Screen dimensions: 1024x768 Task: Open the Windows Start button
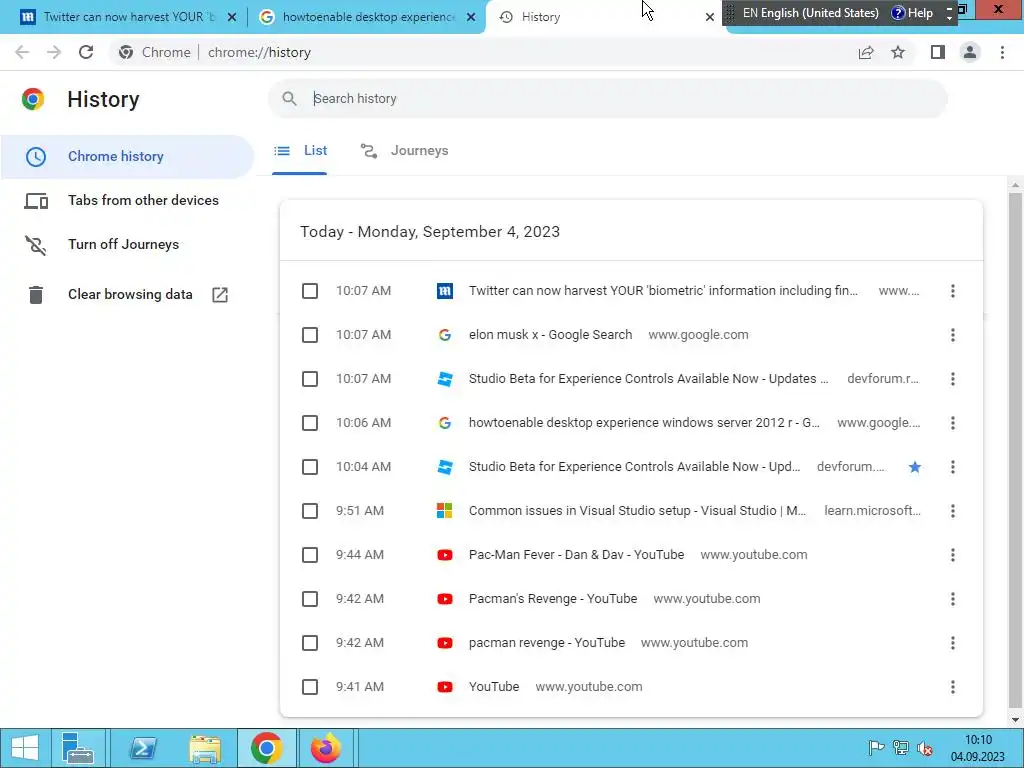[x=25, y=748]
